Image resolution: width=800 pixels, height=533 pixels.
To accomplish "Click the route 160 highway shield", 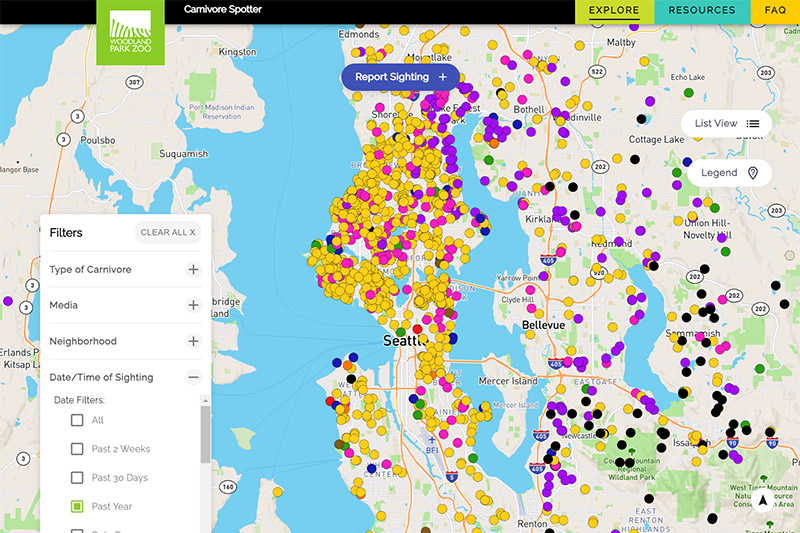I will point(228,487).
